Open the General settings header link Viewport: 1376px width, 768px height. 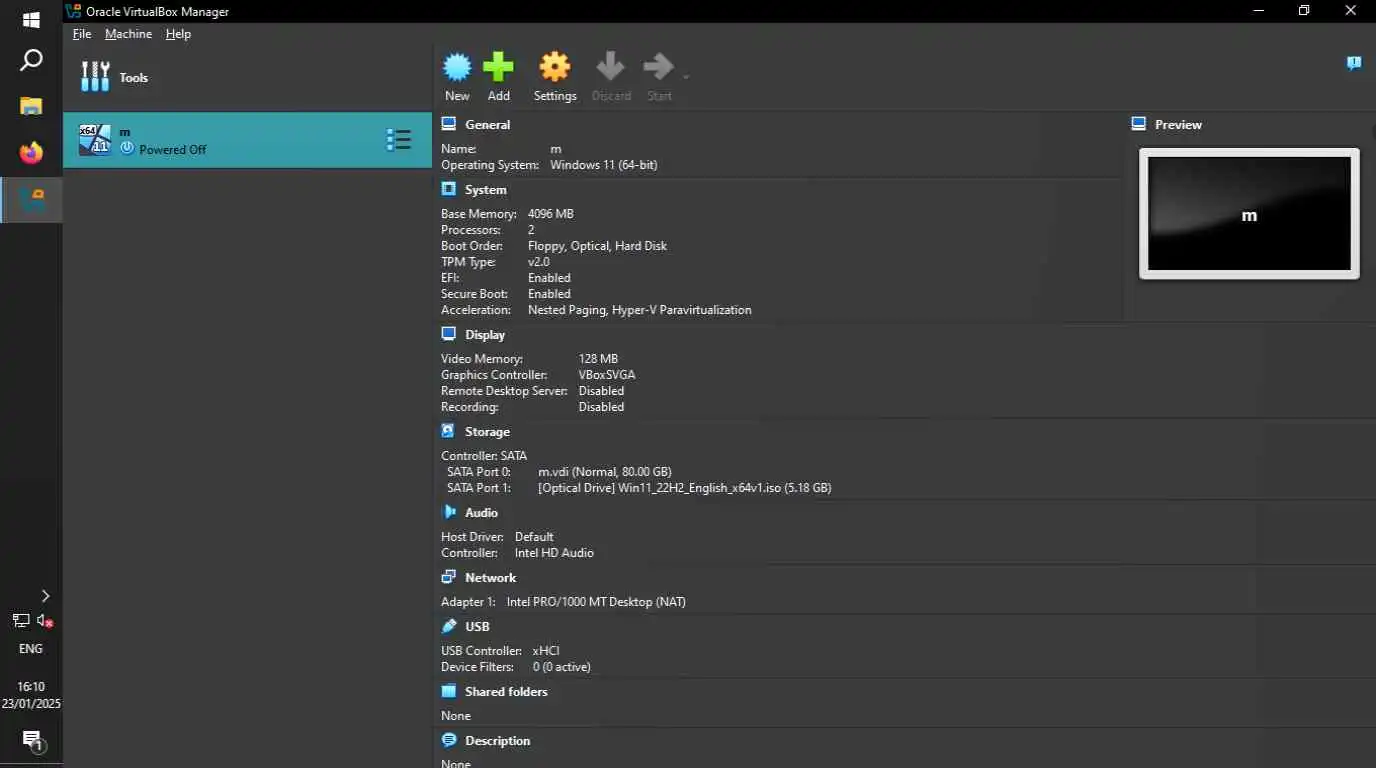tap(487, 125)
